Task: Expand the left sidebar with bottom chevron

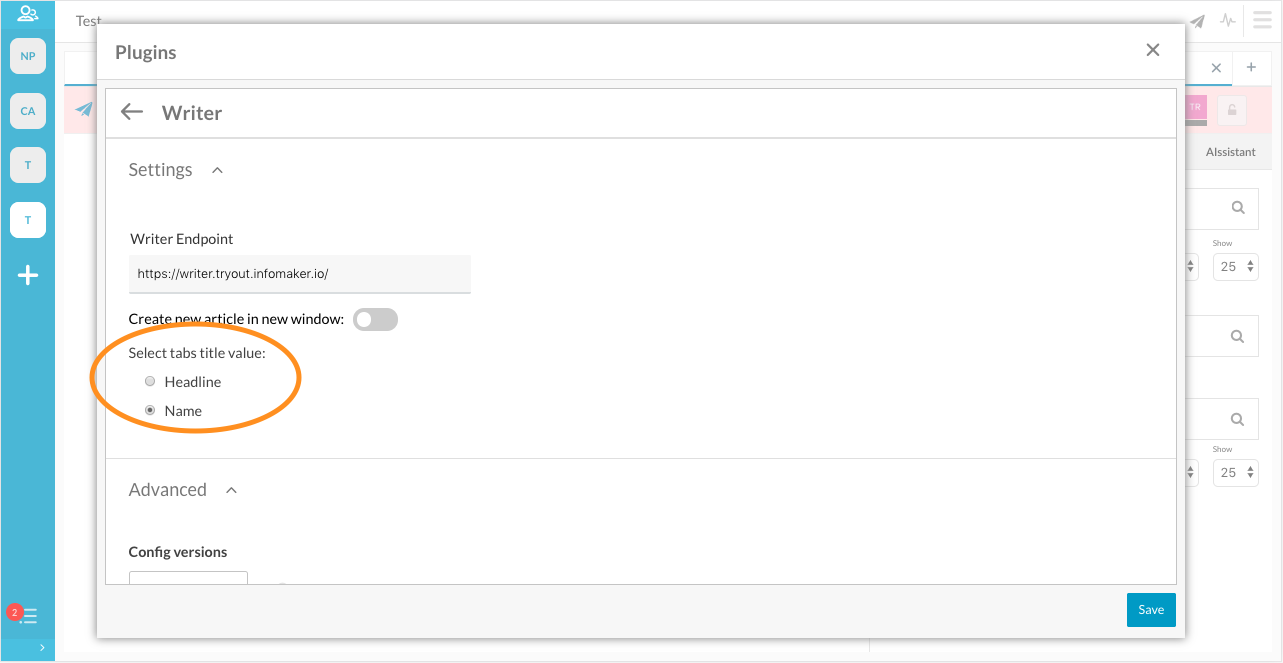Action: point(44,647)
